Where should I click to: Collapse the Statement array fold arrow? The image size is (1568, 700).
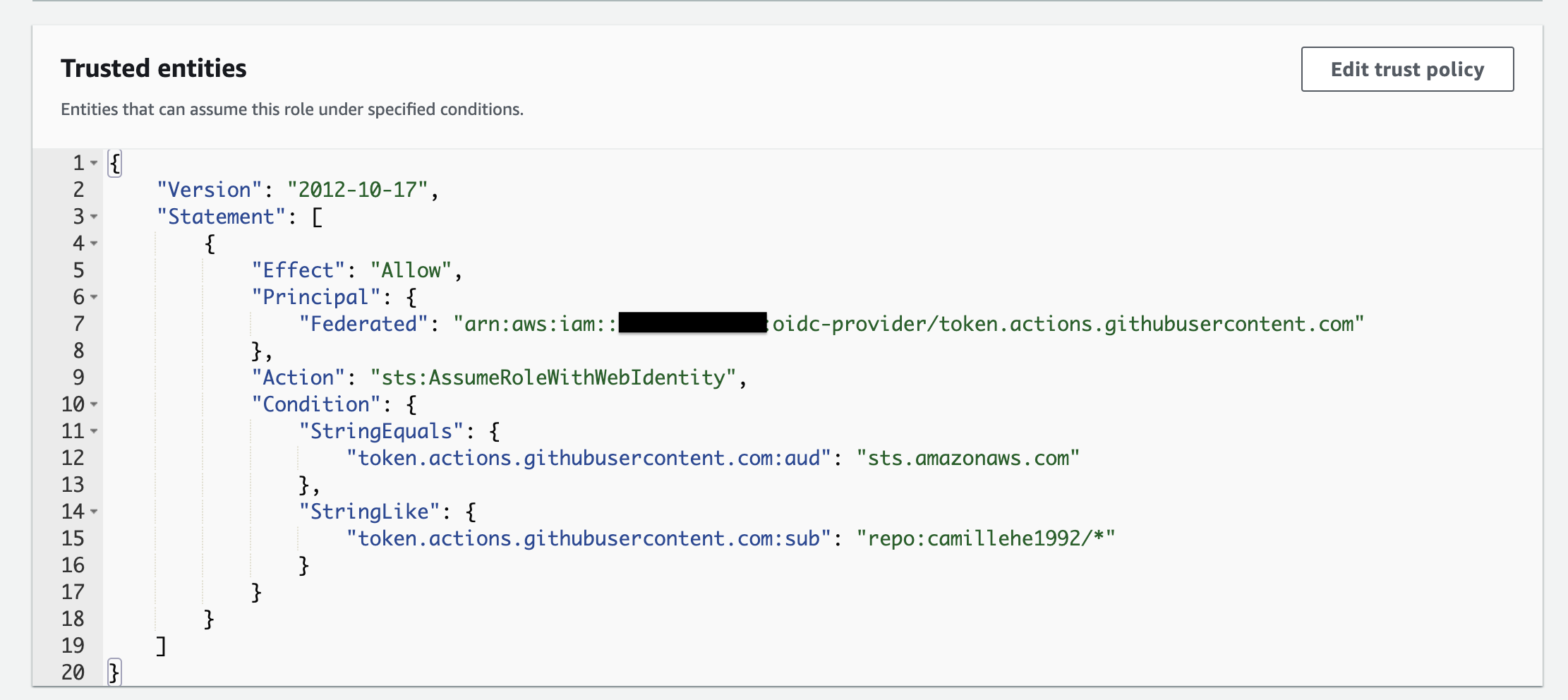coord(94,217)
